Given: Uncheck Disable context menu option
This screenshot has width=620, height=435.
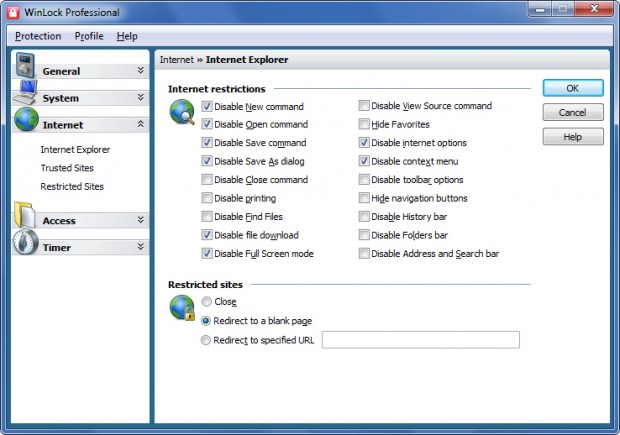Looking at the screenshot, I should [x=364, y=161].
